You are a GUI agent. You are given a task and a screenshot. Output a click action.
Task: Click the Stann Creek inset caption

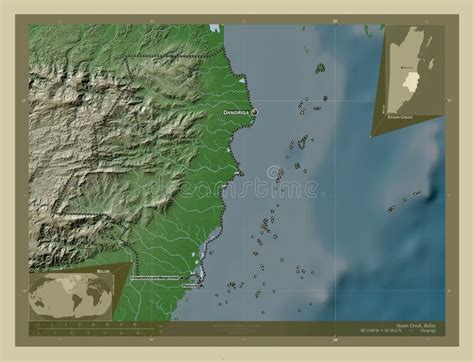(x=400, y=117)
